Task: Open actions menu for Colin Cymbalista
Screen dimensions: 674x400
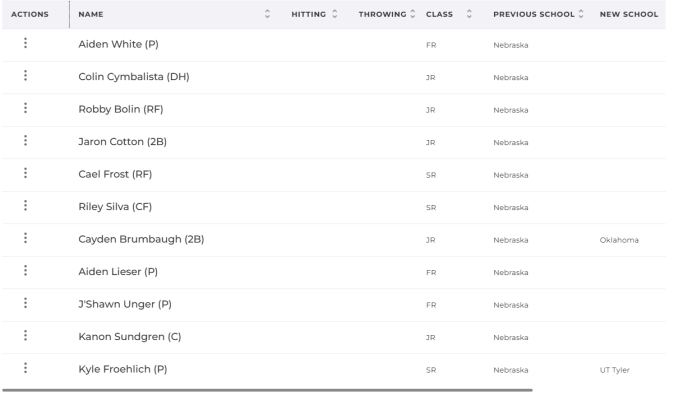Action: pos(25,76)
